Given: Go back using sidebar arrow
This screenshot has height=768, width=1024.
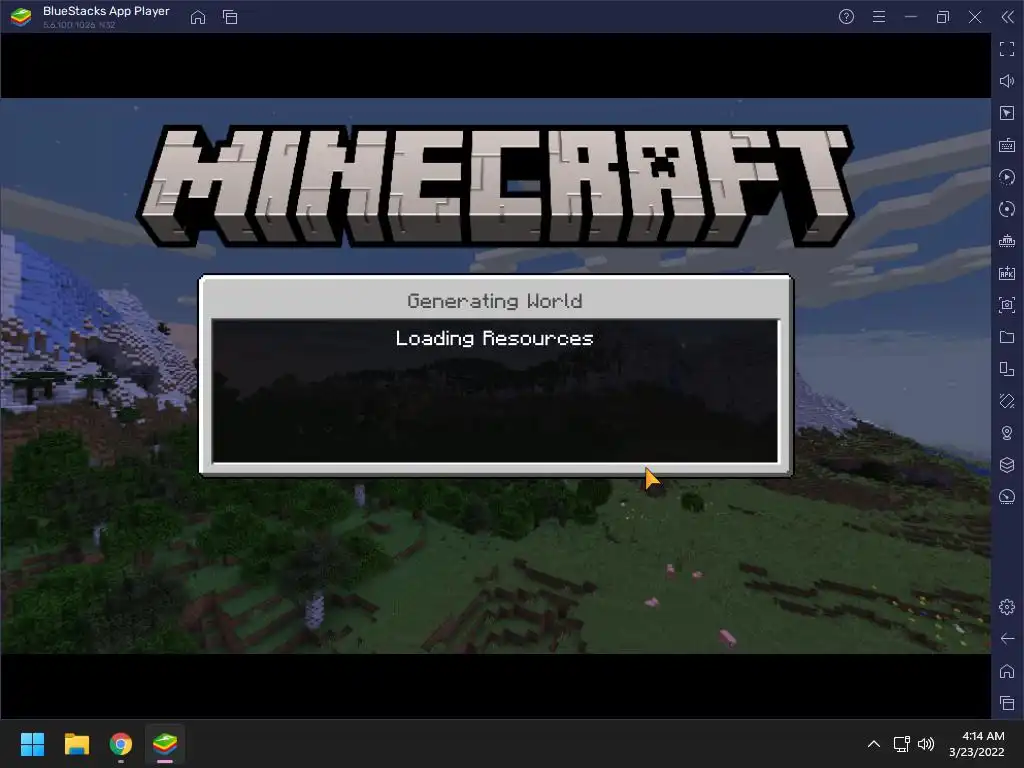Looking at the screenshot, I should click(1007, 639).
